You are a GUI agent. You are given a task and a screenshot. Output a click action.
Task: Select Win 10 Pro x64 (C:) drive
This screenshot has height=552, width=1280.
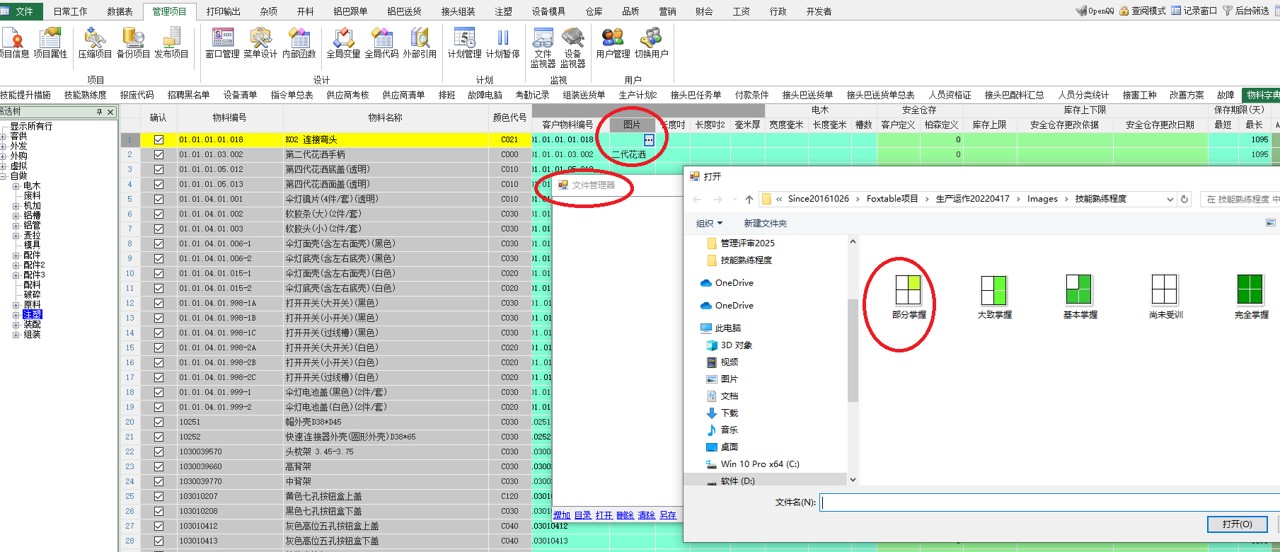752,464
